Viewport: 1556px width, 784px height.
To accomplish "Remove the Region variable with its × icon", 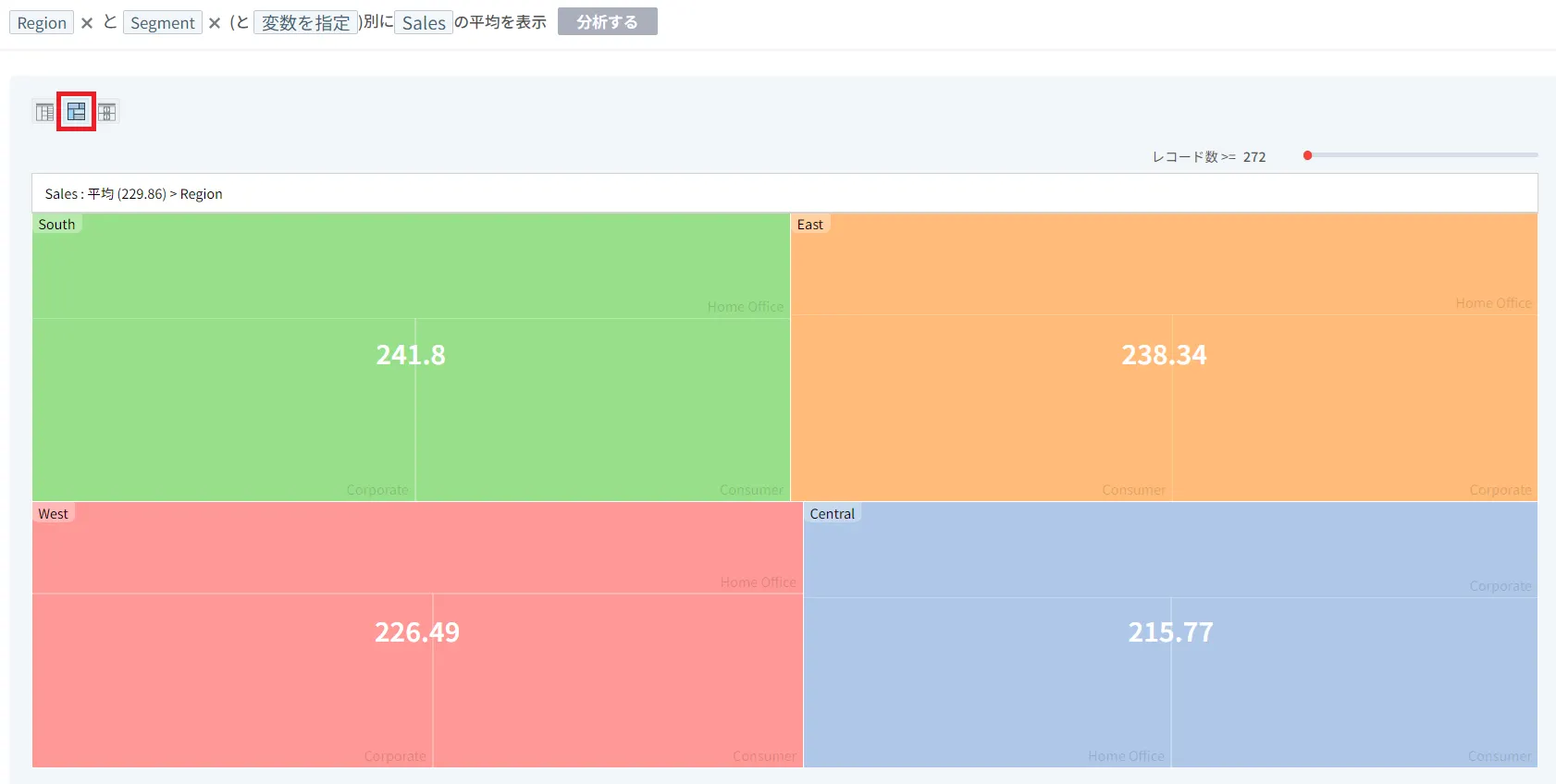I will click(x=87, y=23).
